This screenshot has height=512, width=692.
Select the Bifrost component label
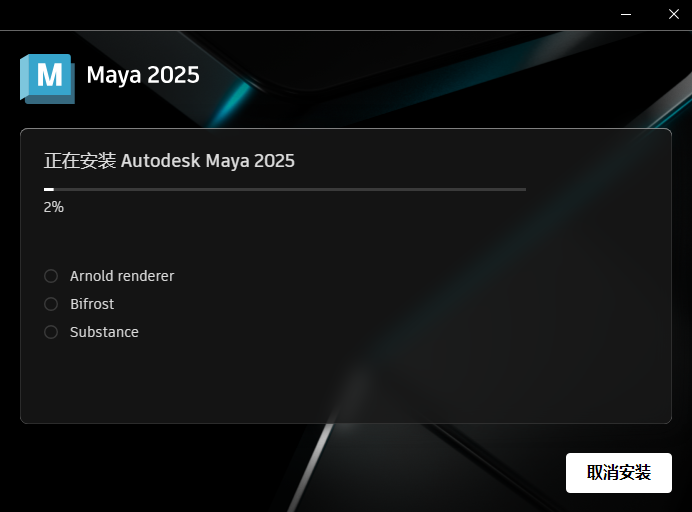[x=92, y=304]
